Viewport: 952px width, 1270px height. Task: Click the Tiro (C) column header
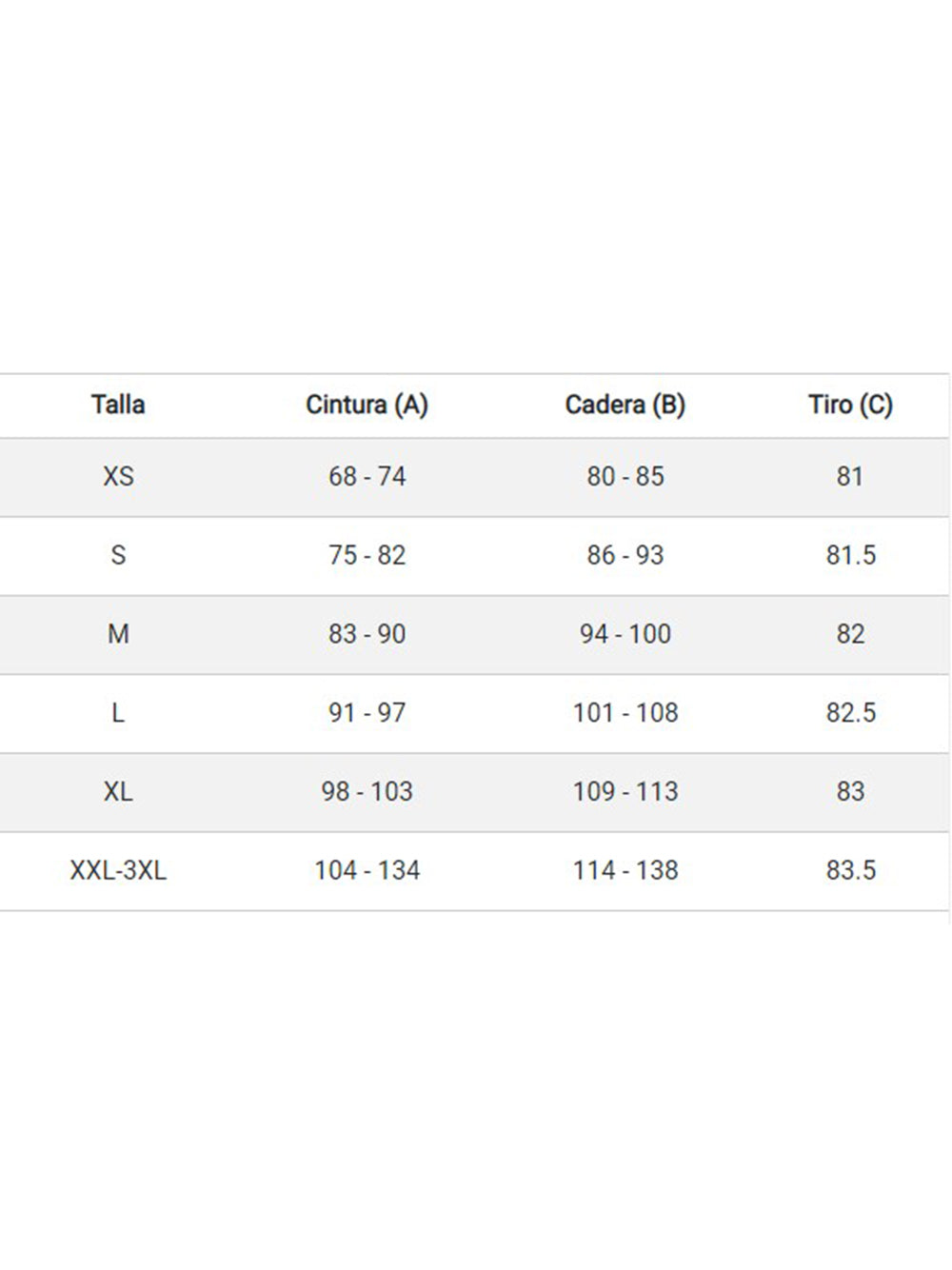(x=850, y=405)
